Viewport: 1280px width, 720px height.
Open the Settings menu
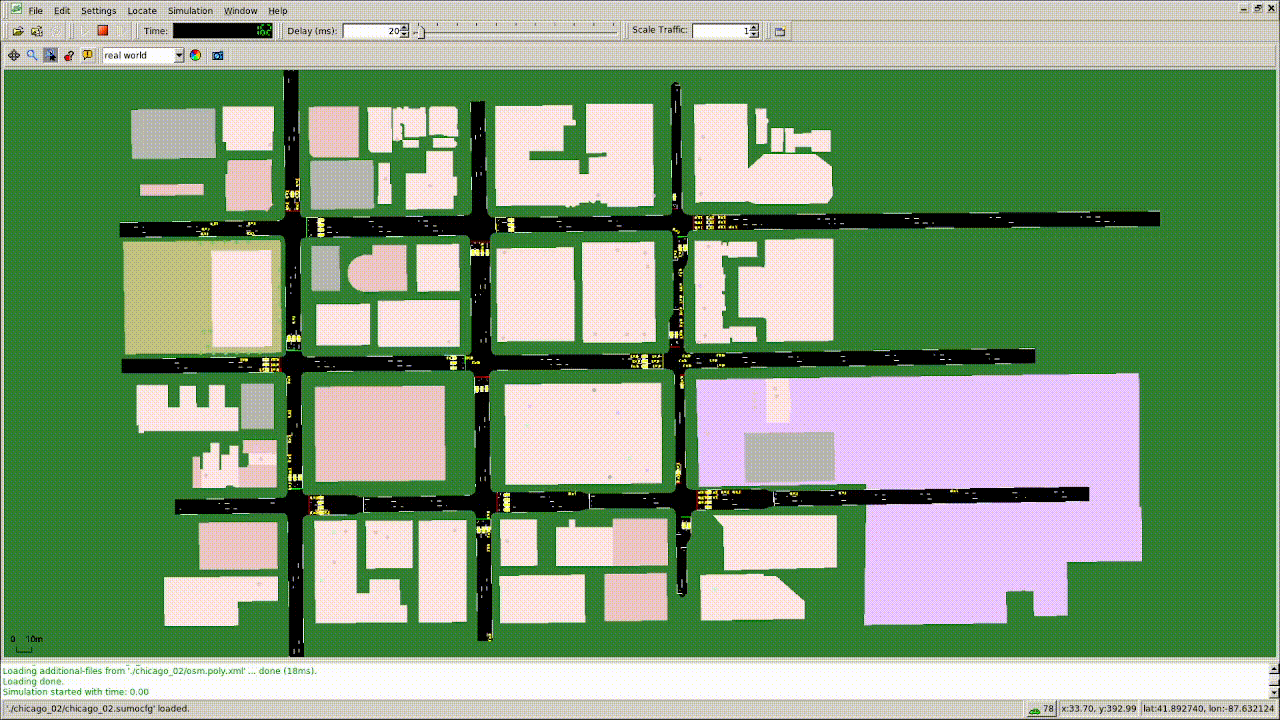click(x=98, y=11)
